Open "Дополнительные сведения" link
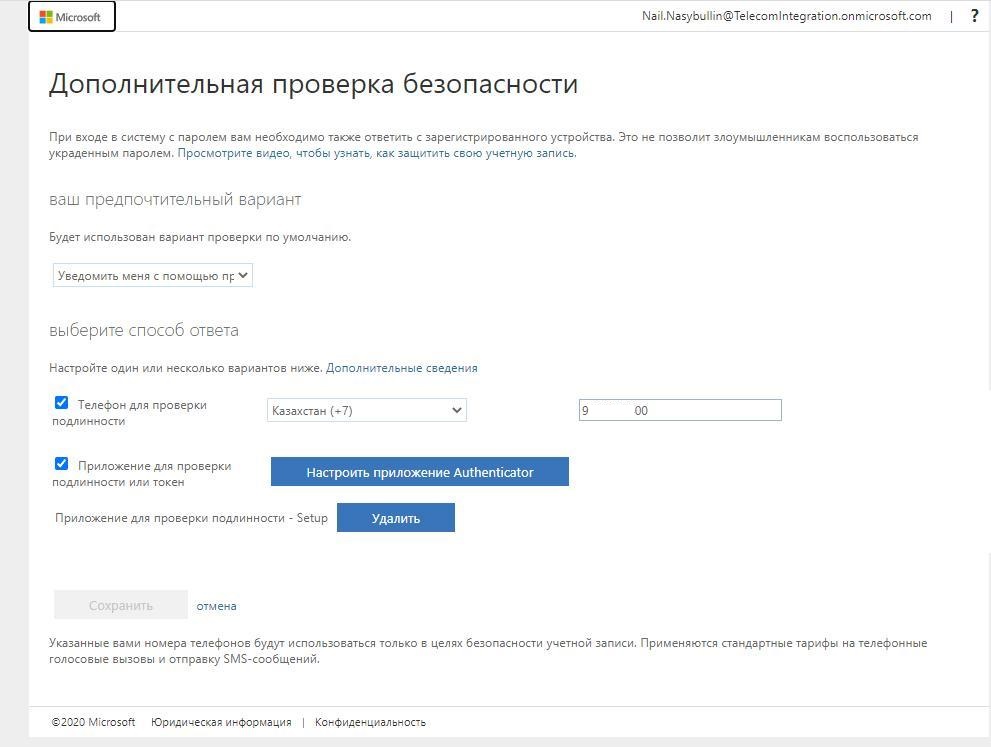Image resolution: width=991 pixels, height=747 pixels. click(402, 368)
